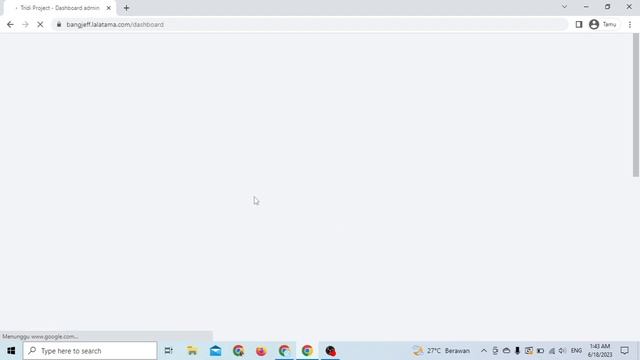640x360 pixels.
Task: Open the red and black taskbar app
Action: [x=330, y=351]
